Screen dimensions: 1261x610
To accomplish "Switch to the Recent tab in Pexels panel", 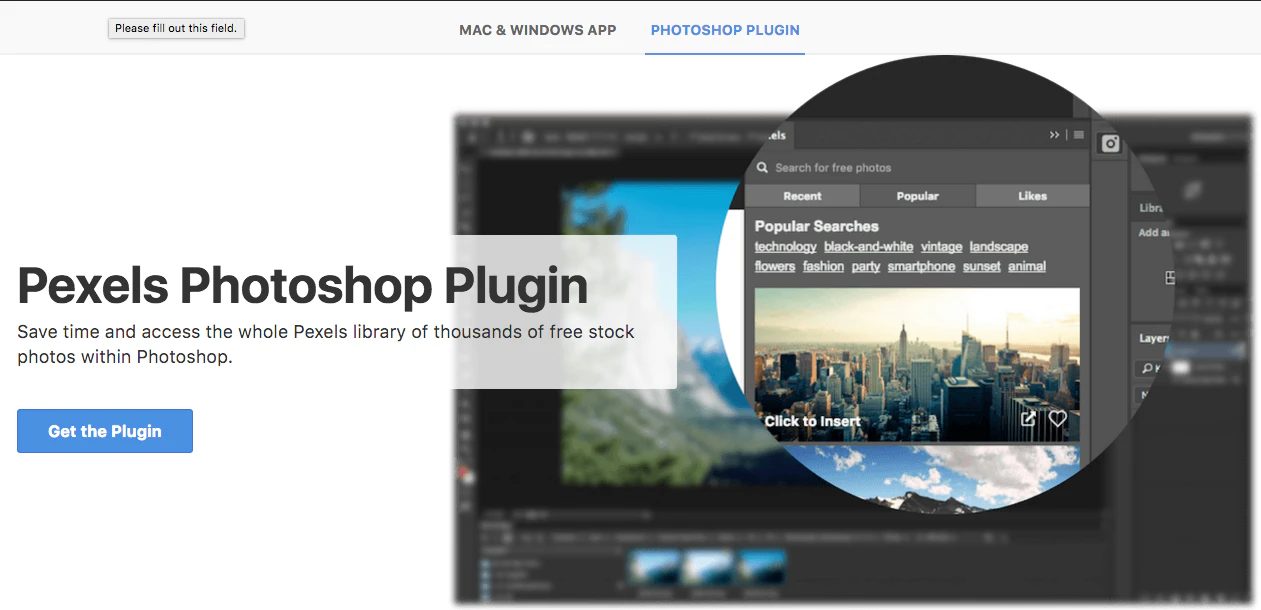I will click(802, 196).
